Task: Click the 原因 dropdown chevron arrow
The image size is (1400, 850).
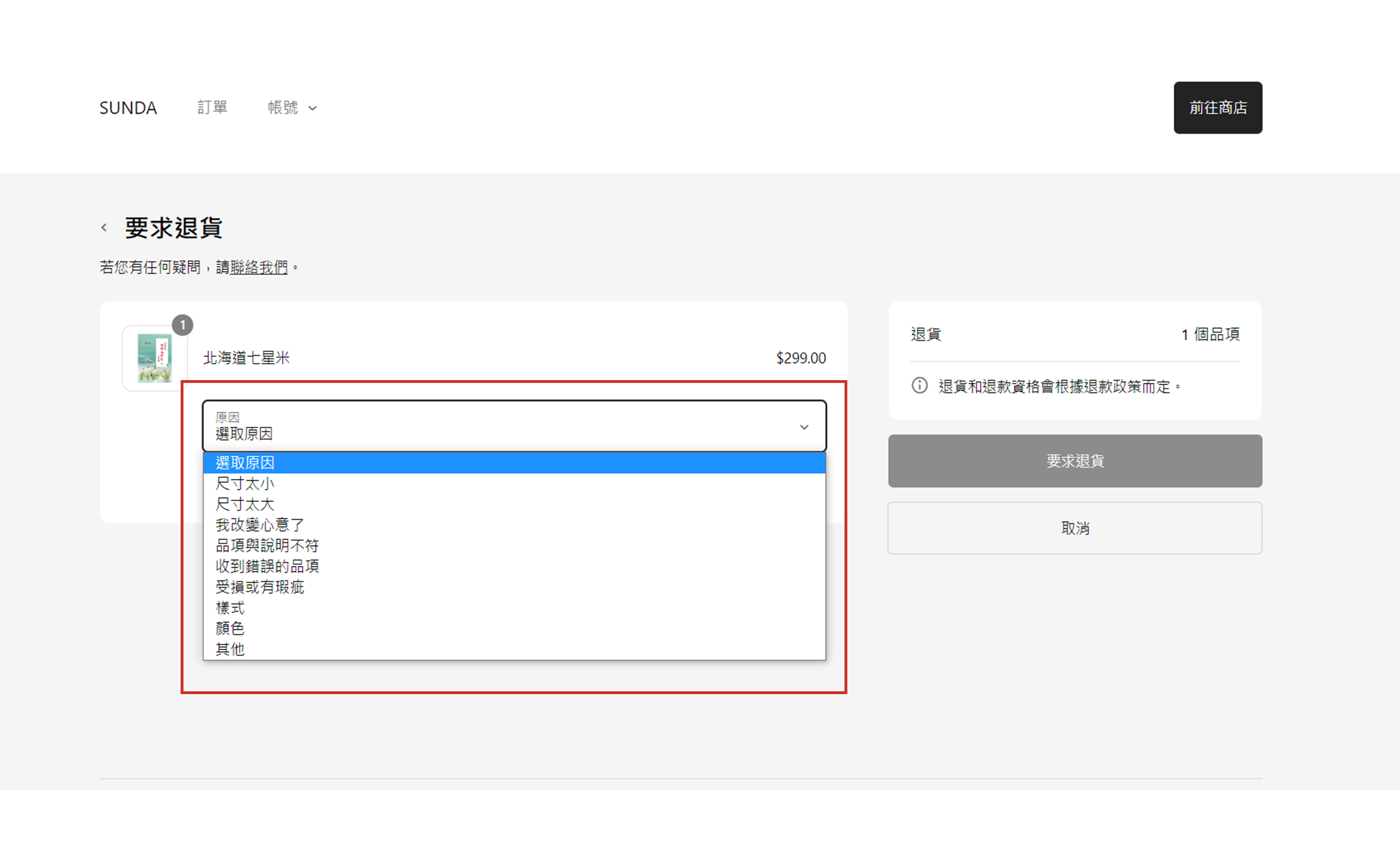Action: (x=804, y=427)
